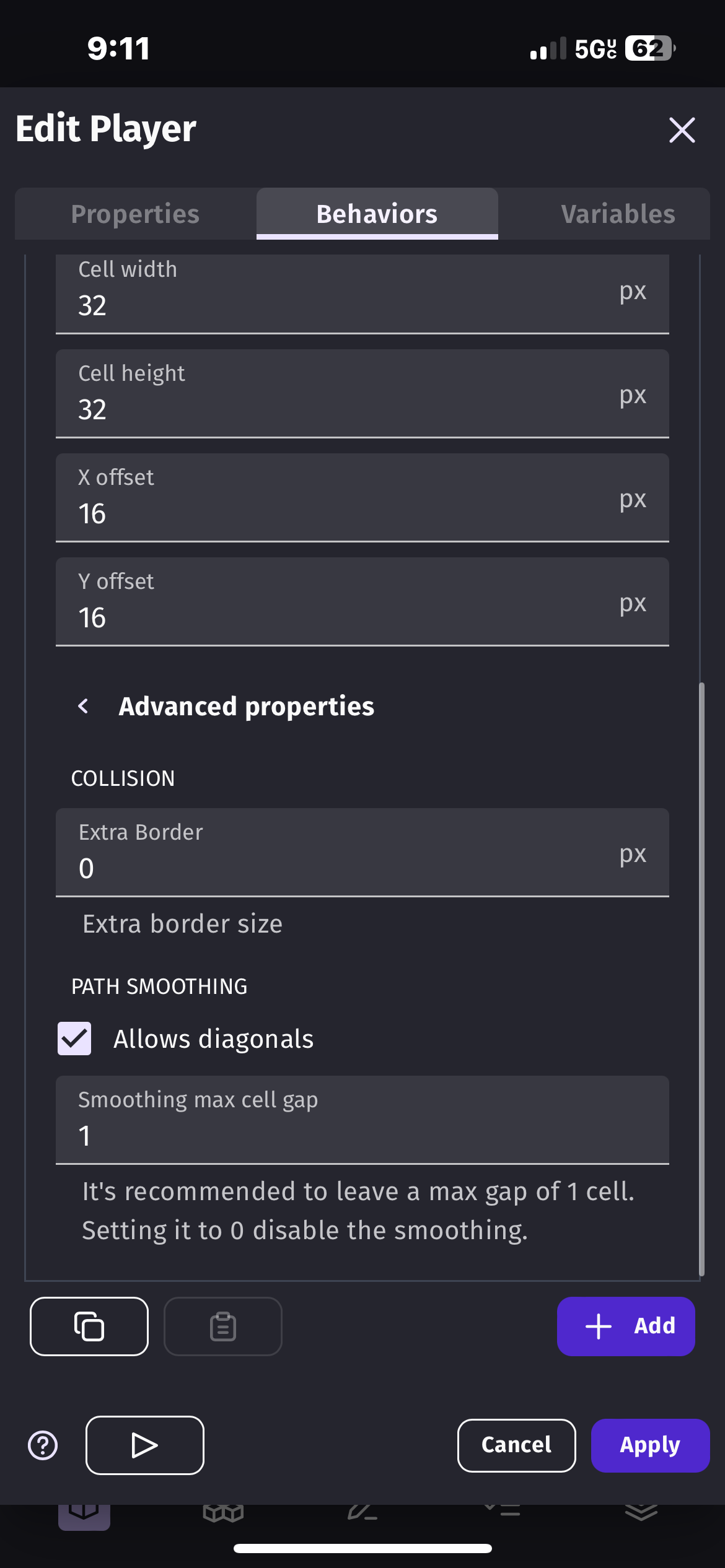Viewport: 725px width, 1568px height.
Task: Close the Edit Player dialog
Action: point(682,130)
